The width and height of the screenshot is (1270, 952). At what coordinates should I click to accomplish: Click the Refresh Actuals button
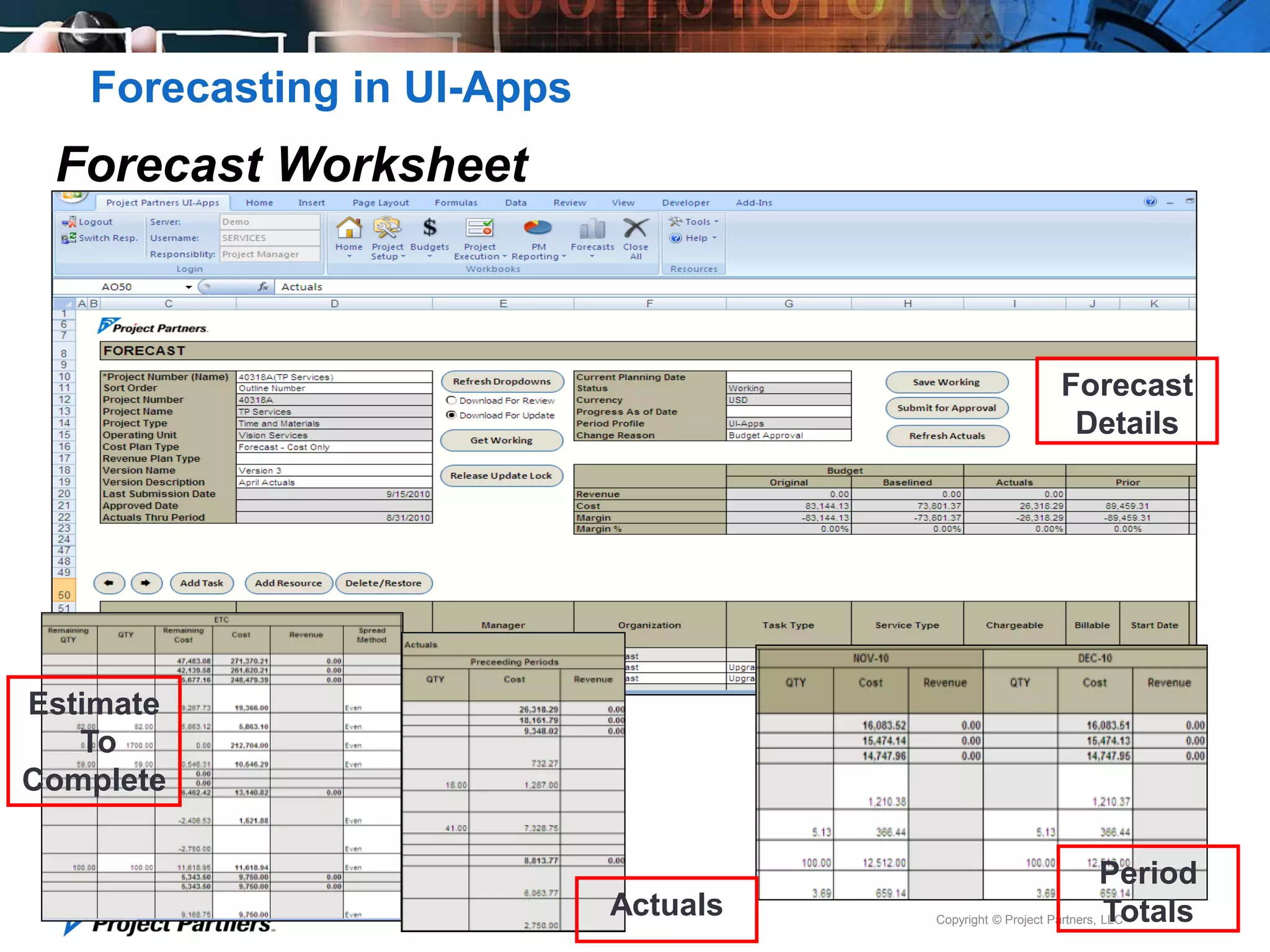pos(947,436)
